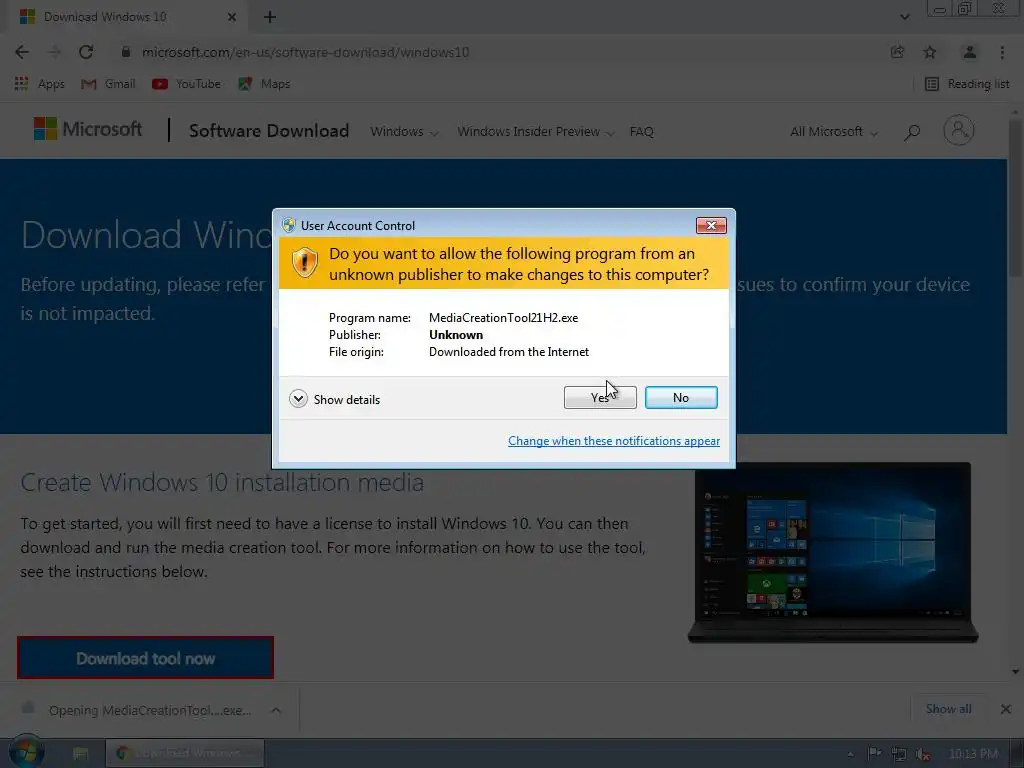Open the file explorer taskbar icon
This screenshot has width=1024, height=768.
click(80, 753)
